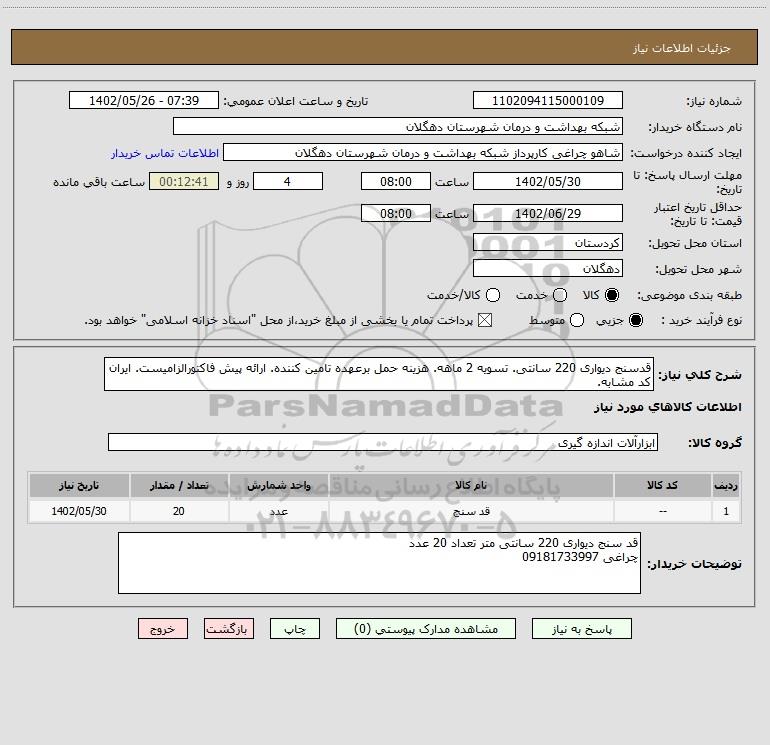Click delivery city field دهگلان
This screenshot has height=745, width=770.
click(x=548, y=268)
